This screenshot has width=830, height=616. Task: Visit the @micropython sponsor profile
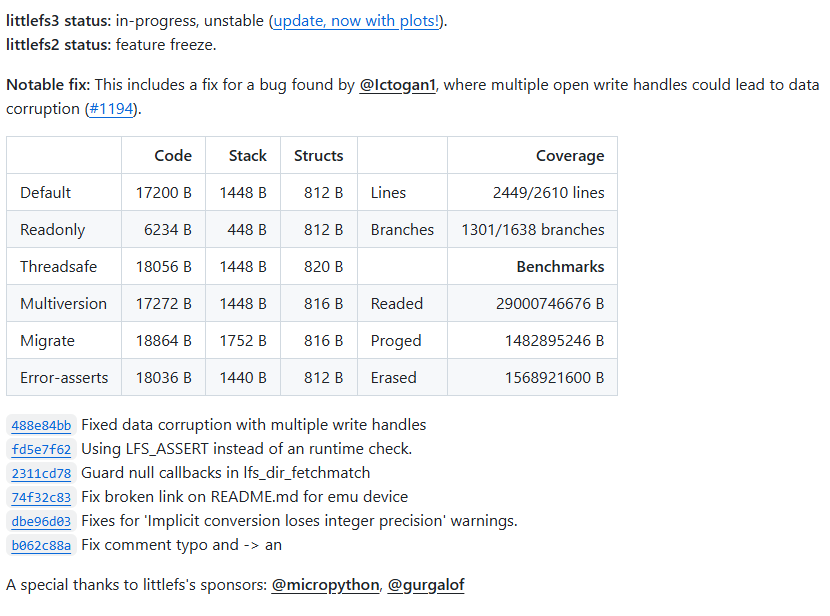tap(325, 585)
